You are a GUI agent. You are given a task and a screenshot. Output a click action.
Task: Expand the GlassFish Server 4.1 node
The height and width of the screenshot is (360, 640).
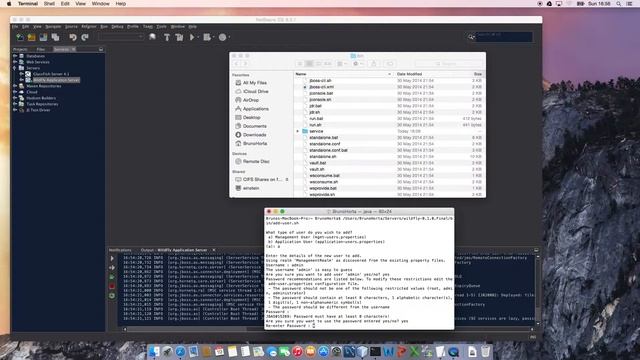(x=22, y=74)
